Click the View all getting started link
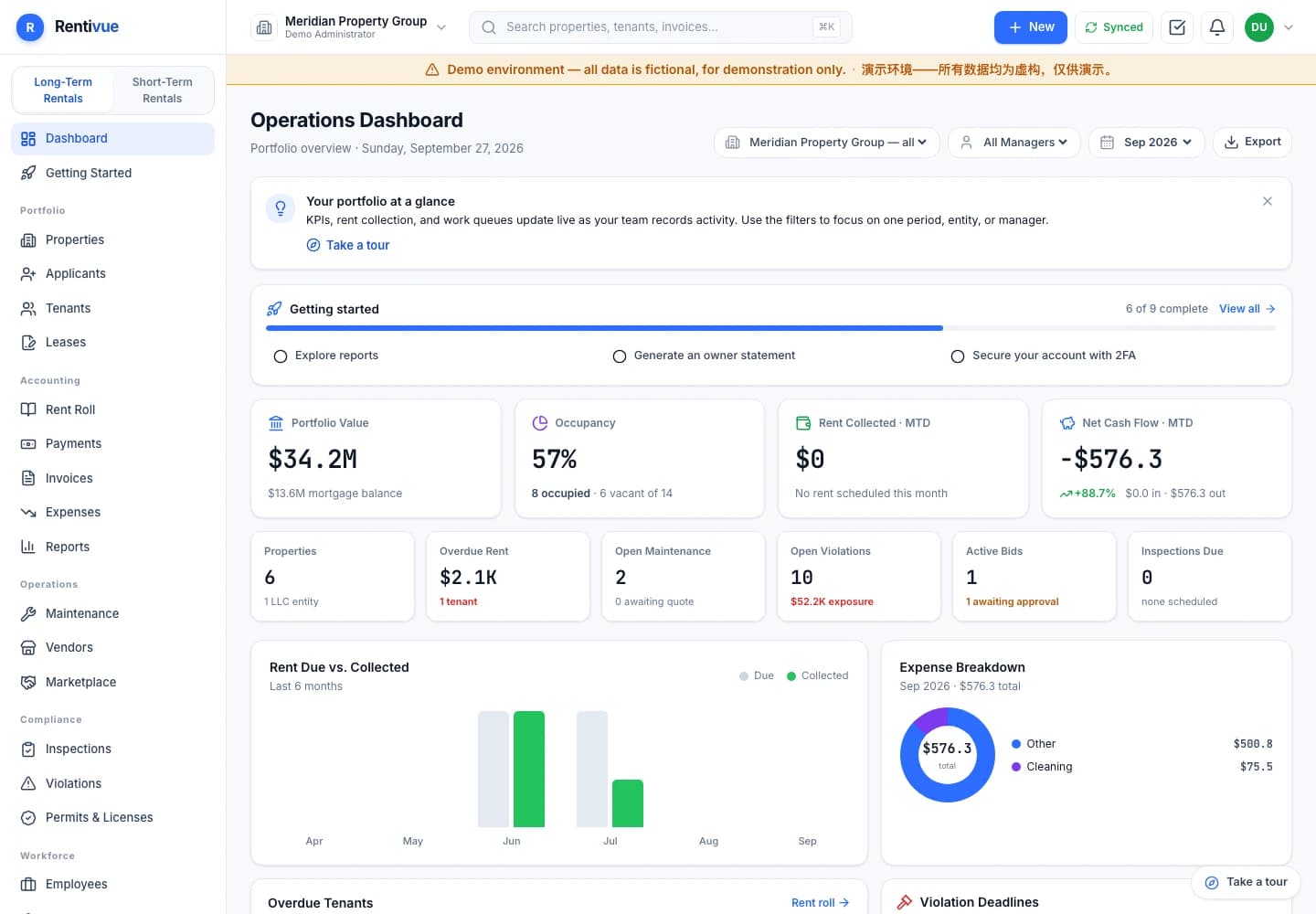1316x914 pixels. pyautogui.click(x=1247, y=309)
